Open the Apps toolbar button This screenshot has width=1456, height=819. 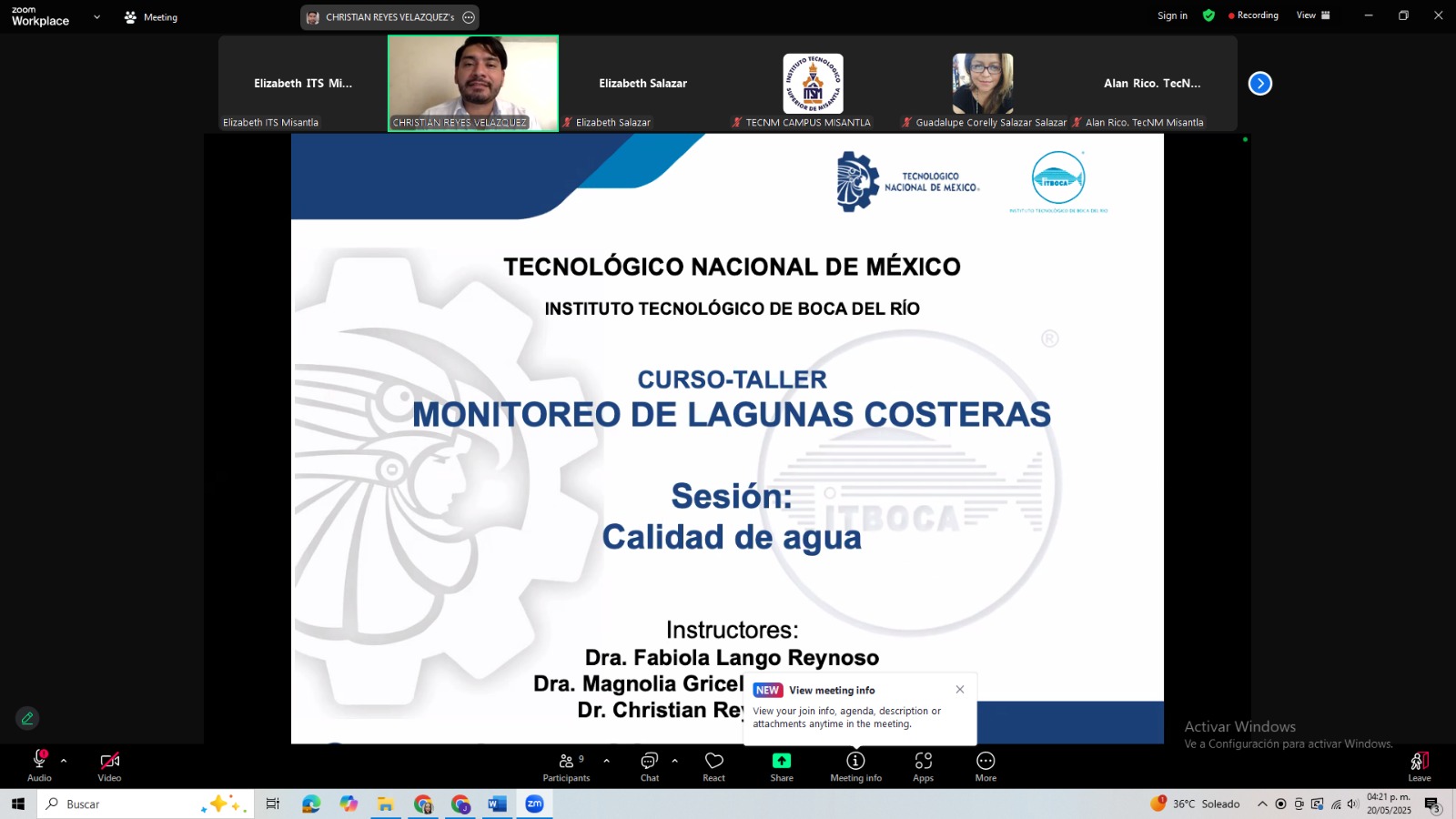coord(924,765)
